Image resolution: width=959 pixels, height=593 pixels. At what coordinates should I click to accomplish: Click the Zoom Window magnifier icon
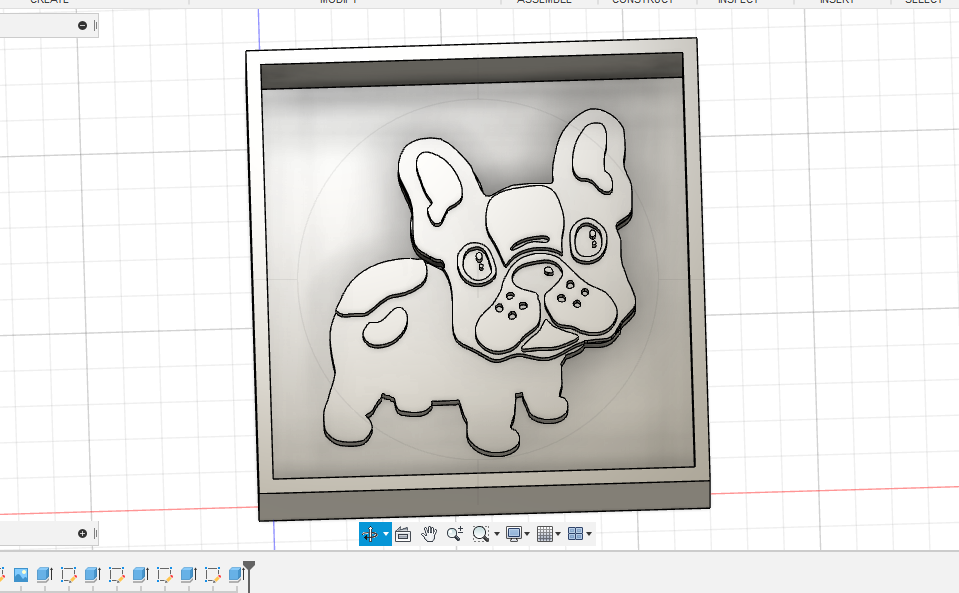481,534
